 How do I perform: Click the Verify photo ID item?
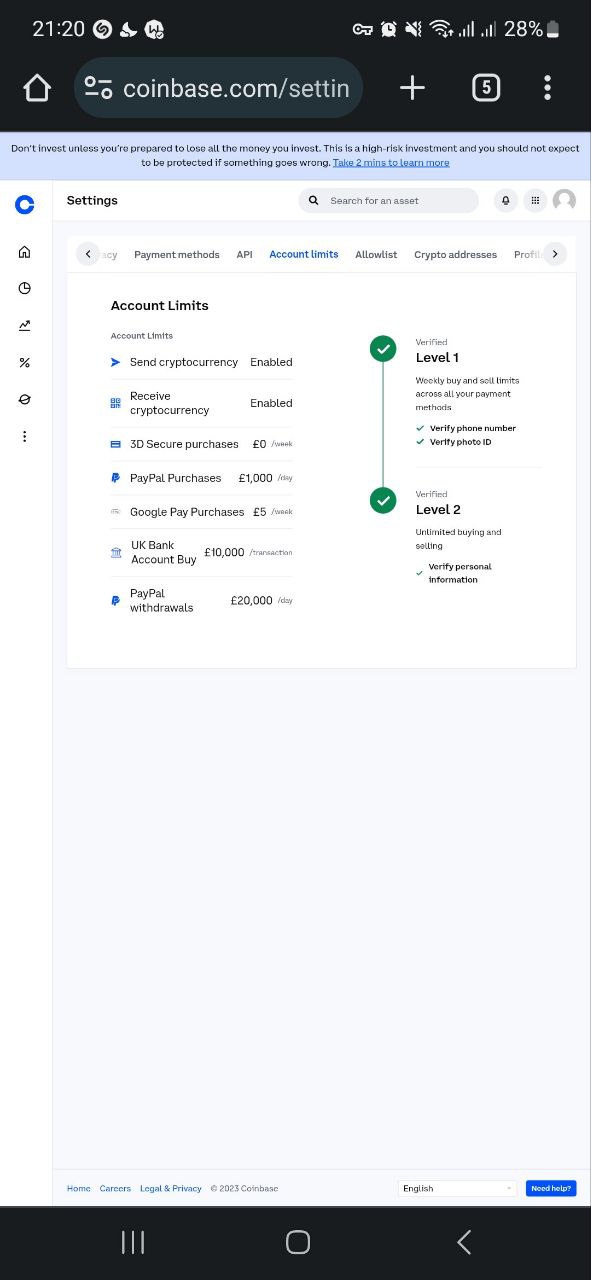(454, 442)
